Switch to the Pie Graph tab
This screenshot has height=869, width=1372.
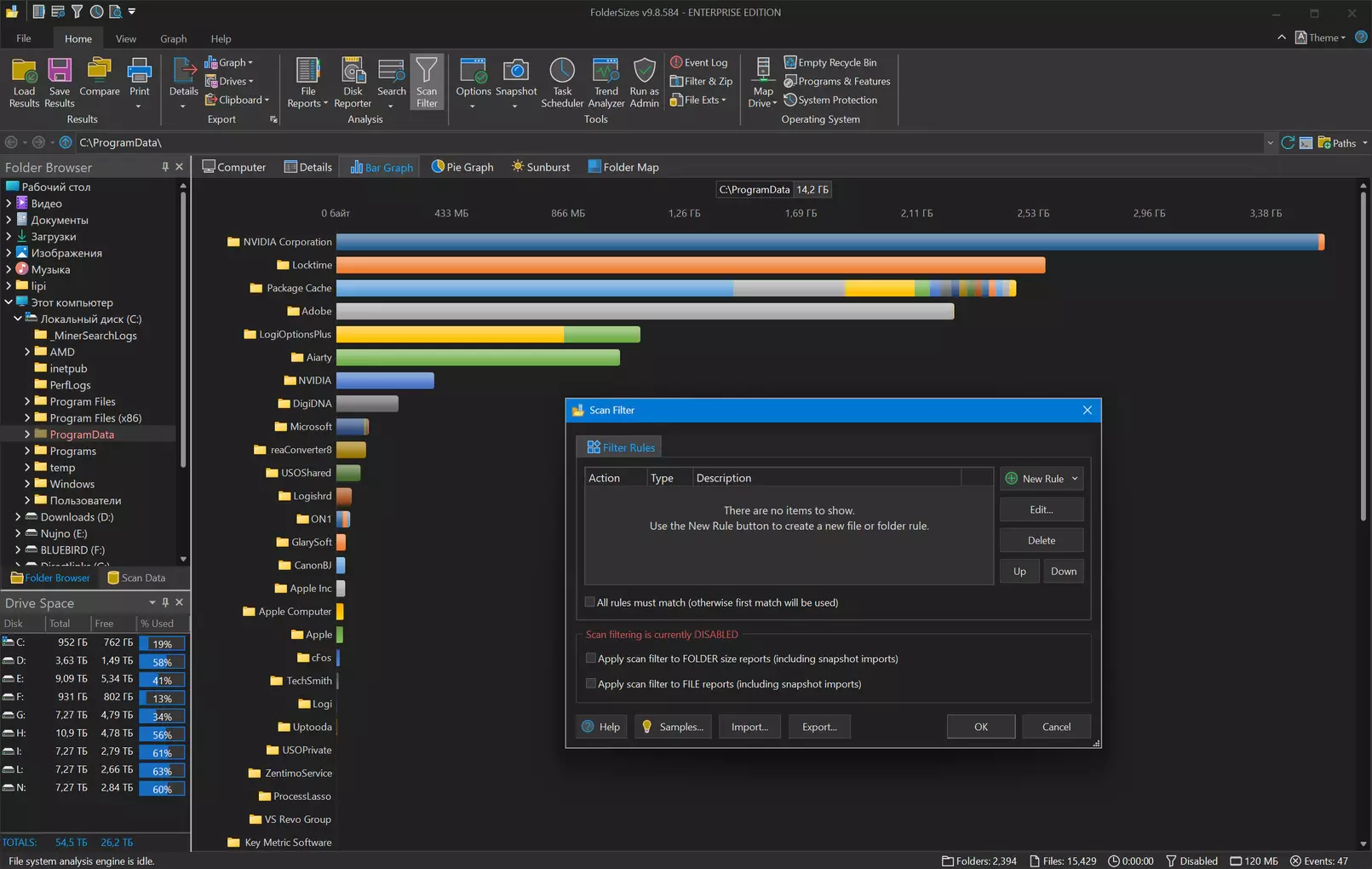click(462, 167)
